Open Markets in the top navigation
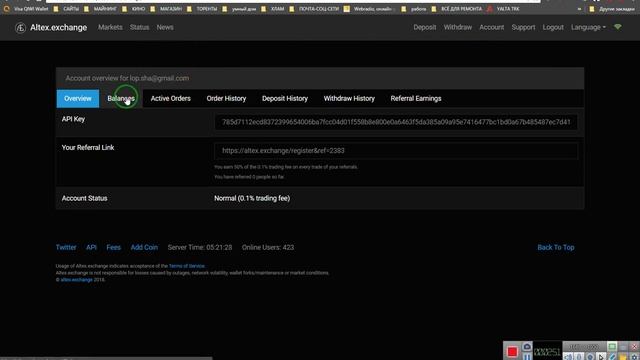The height and width of the screenshot is (360, 640). coord(110,27)
